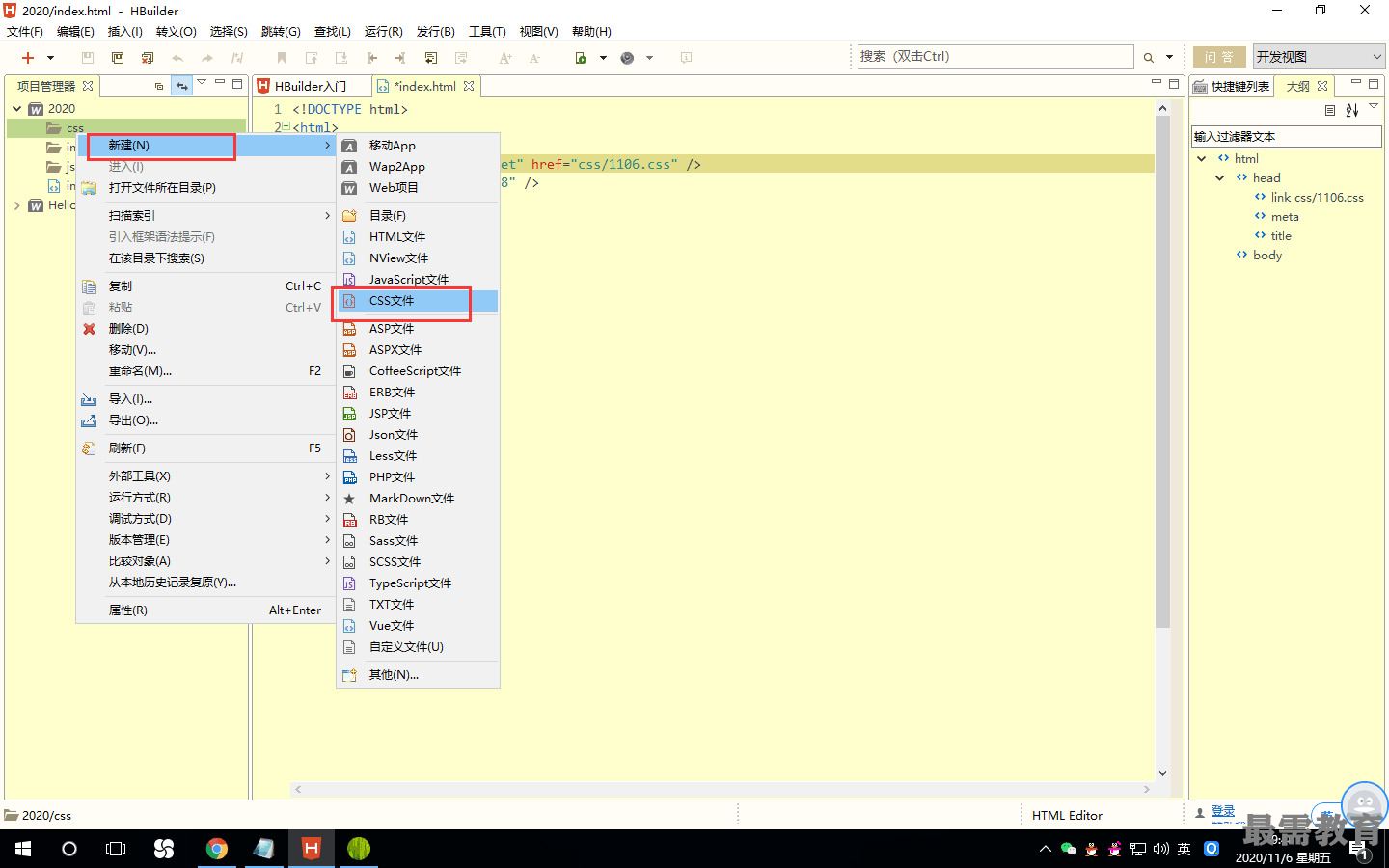This screenshot has width=1389, height=868.
Task: Choose 新建(N) in the context menu
Action: point(205,145)
